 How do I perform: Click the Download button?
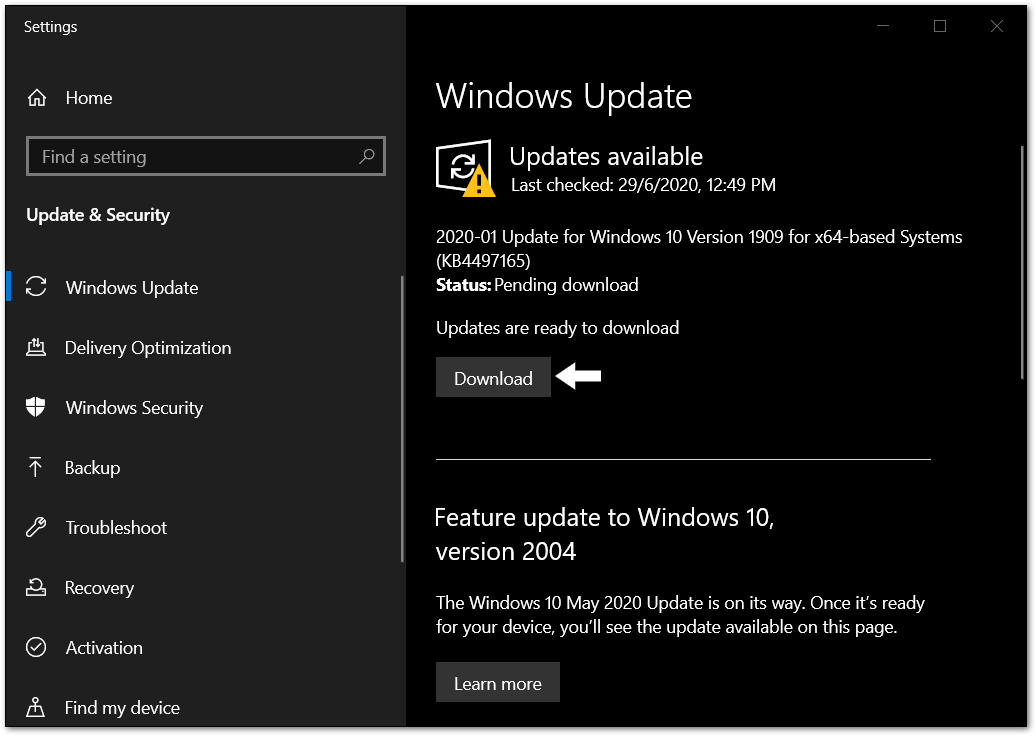coord(493,377)
